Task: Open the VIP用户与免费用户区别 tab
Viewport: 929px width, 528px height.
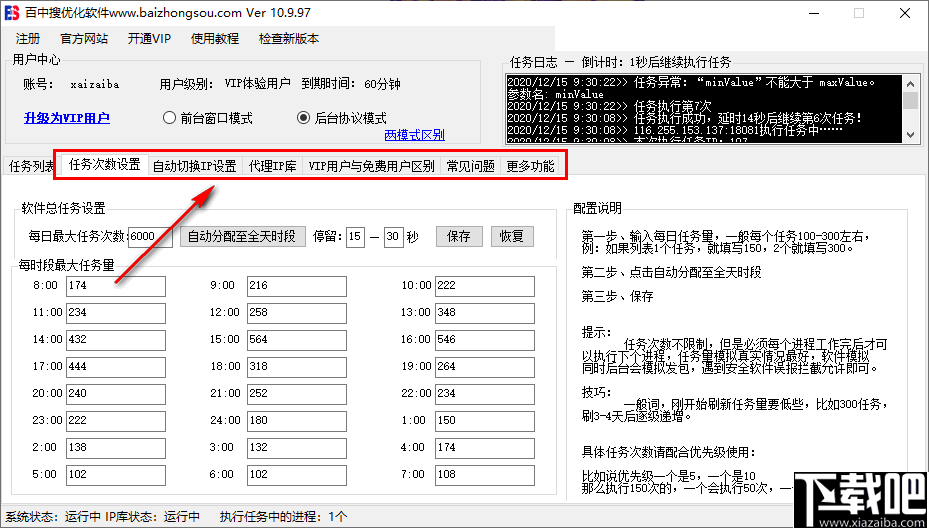Action: tap(371, 167)
